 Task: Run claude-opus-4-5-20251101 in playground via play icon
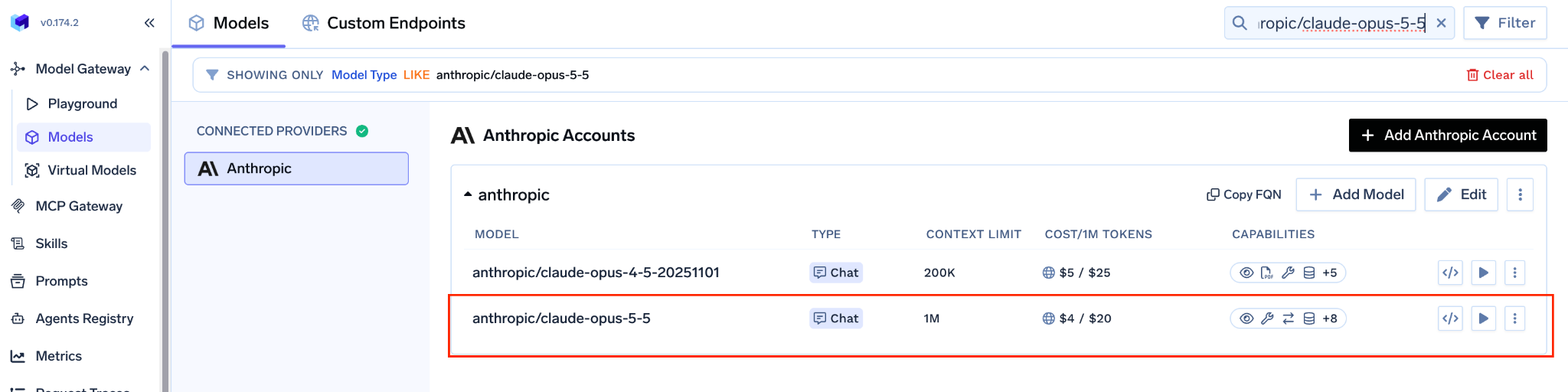(x=1483, y=273)
